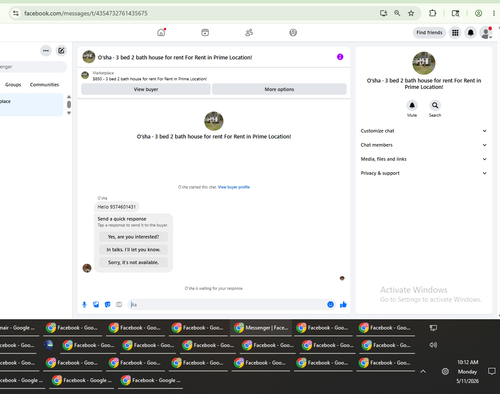
Task: Open the Friends icon in Facebook's top bar
Action: tap(249, 32)
